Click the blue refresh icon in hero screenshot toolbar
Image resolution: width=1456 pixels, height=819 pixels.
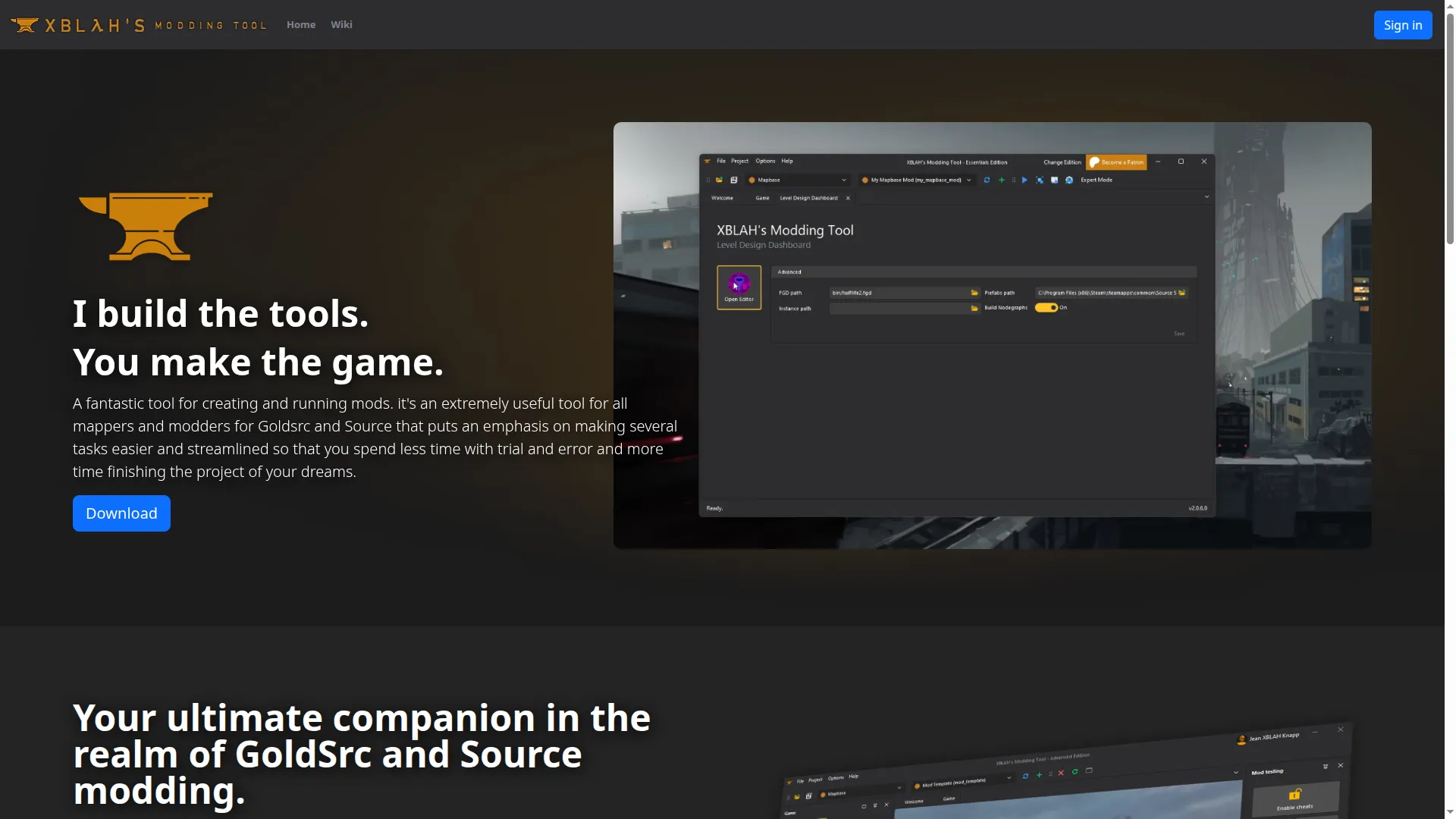click(x=987, y=180)
